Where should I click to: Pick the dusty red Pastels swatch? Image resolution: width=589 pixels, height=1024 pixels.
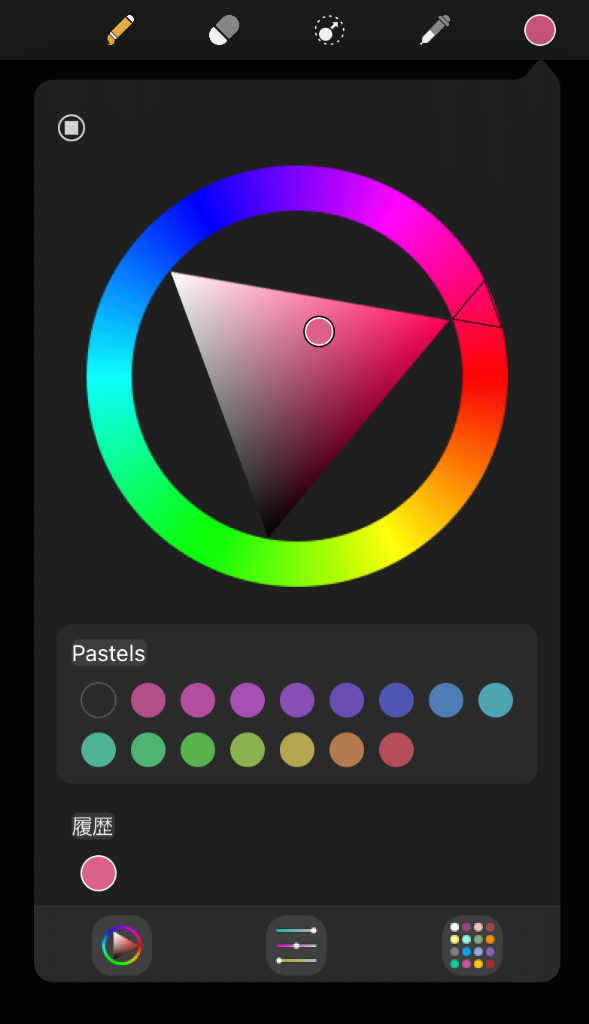(396, 750)
